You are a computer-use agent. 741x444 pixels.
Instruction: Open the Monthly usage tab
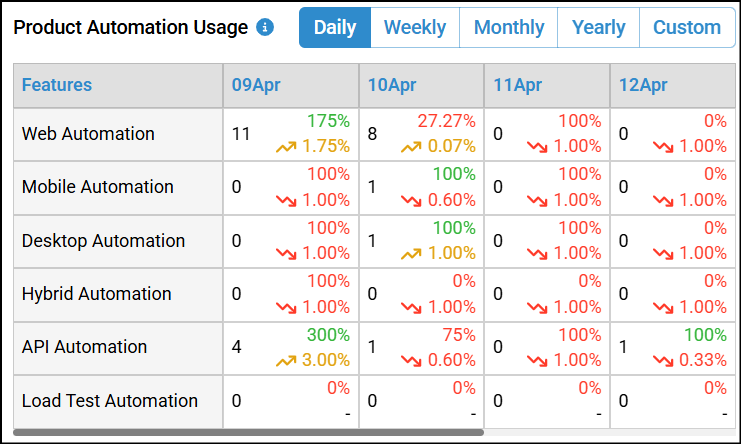pyautogui.click(x=509, y=28)
